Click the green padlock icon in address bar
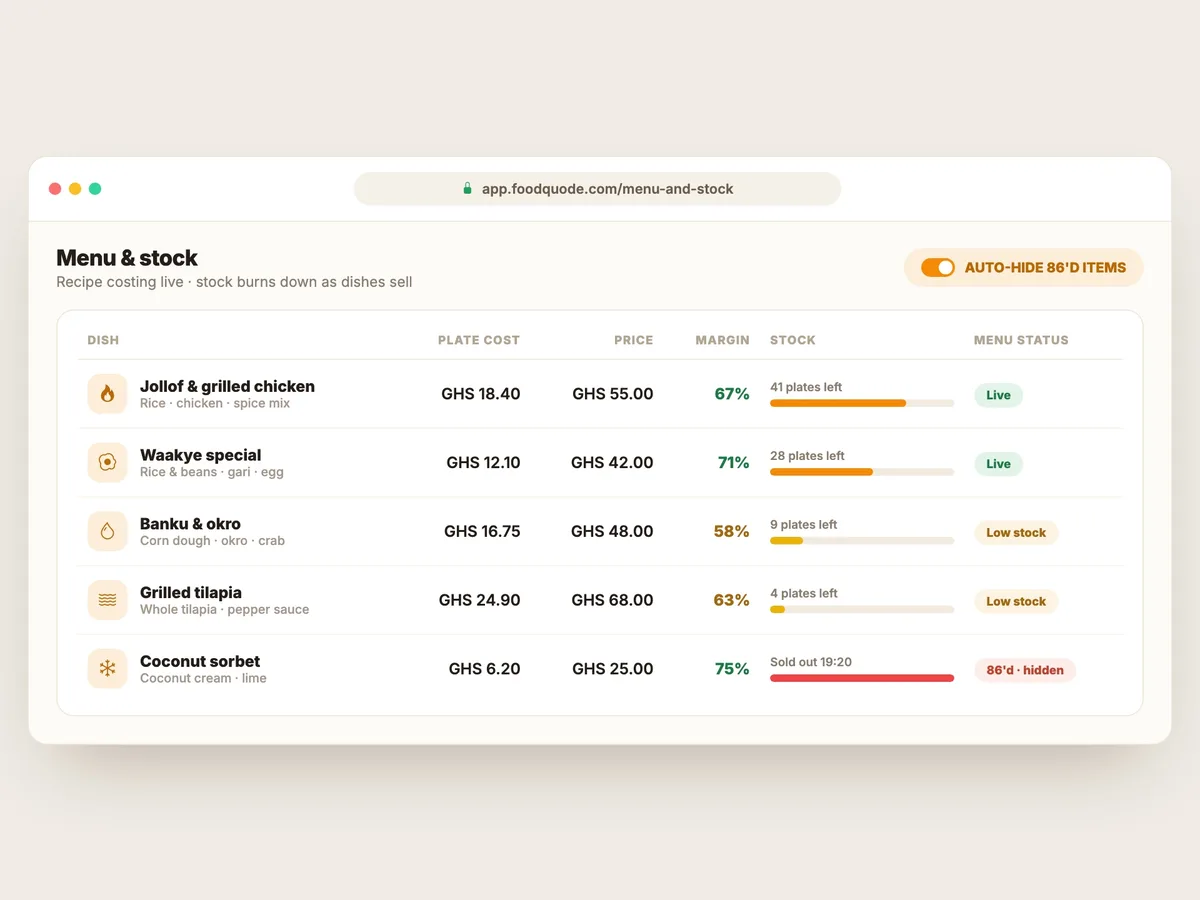1200x900 pixels. [x=467, y=188]
